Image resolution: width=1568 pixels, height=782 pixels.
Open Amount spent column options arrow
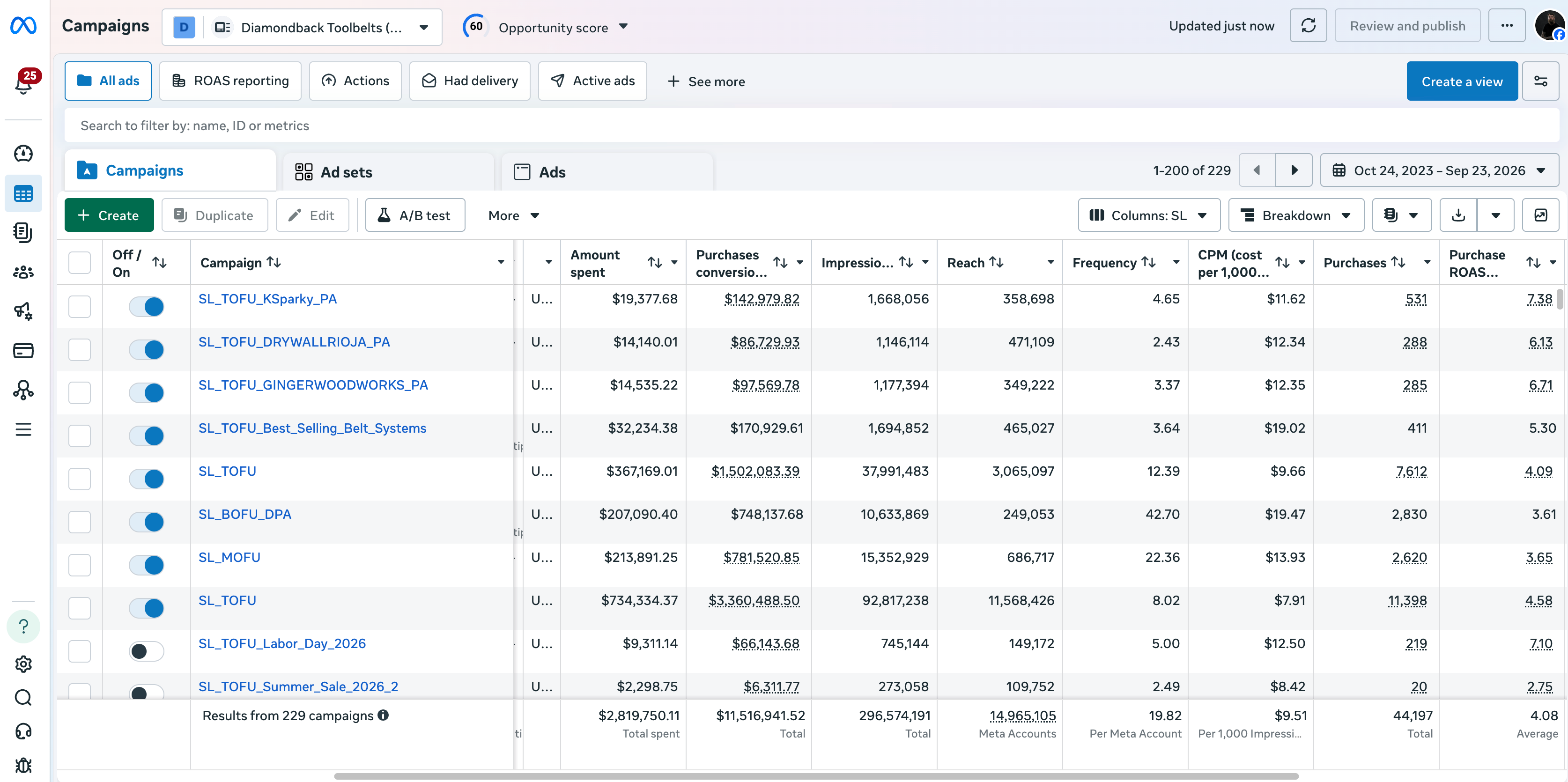tap(674, 262)
